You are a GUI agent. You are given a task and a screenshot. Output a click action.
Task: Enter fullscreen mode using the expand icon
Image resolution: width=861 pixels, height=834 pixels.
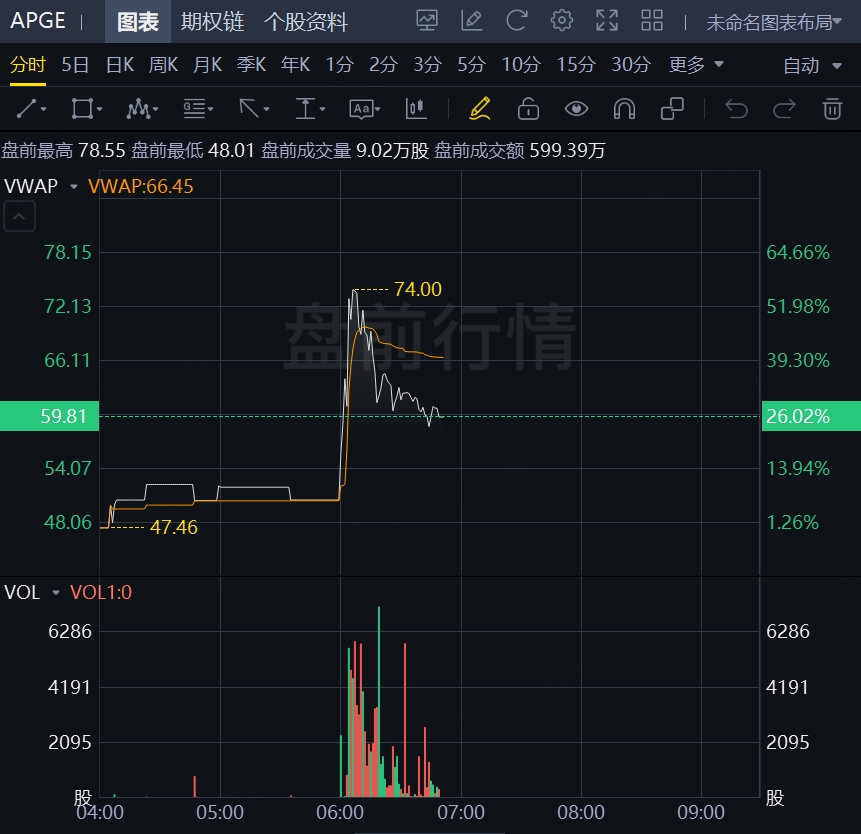tap(607, 21)
